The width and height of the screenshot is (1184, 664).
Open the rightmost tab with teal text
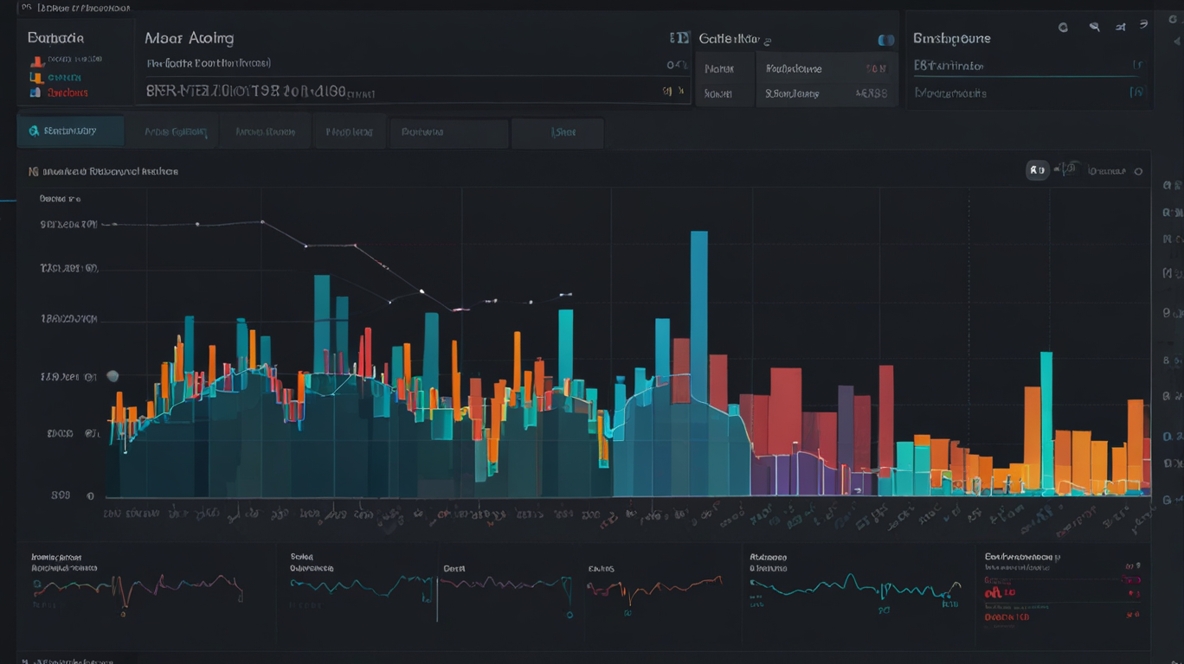(558, 132)
